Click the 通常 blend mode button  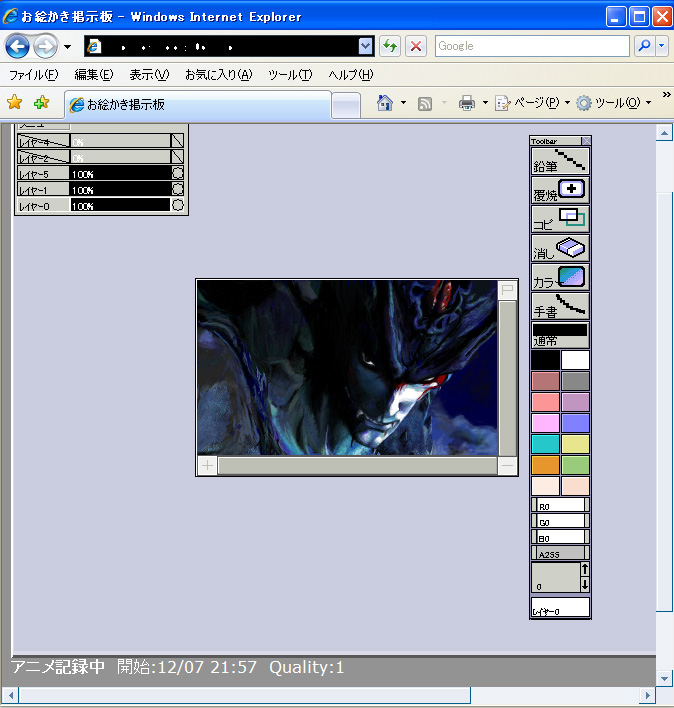click(560, 335)
